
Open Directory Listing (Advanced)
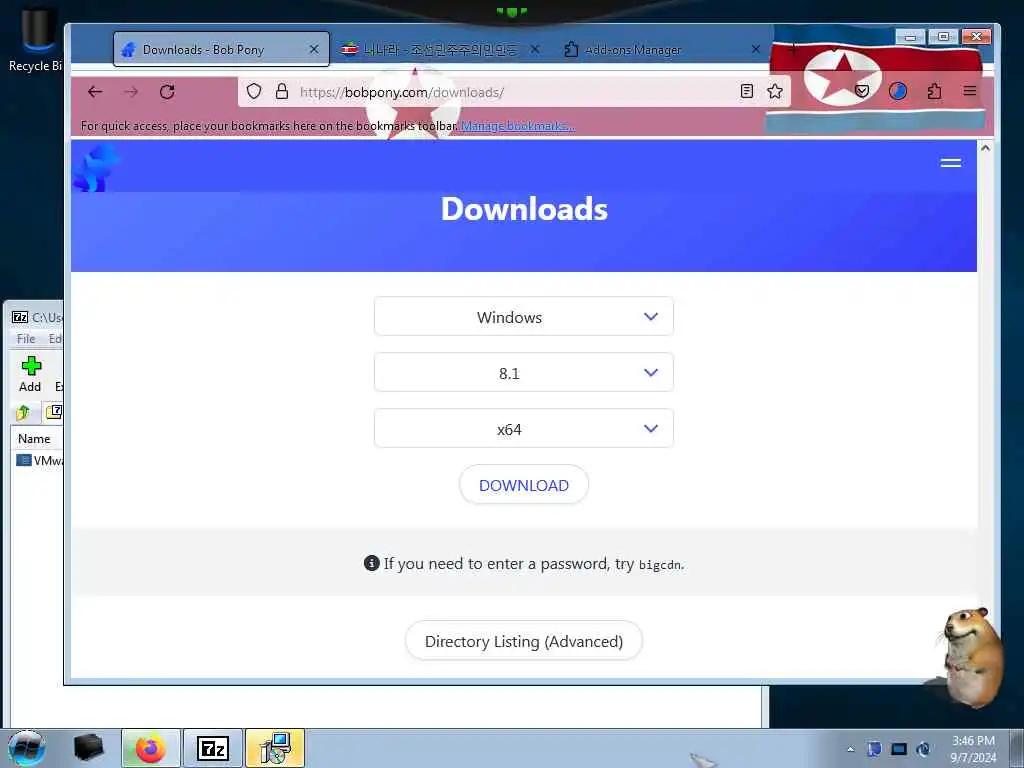pyautogui.click(x=524, y=641)
